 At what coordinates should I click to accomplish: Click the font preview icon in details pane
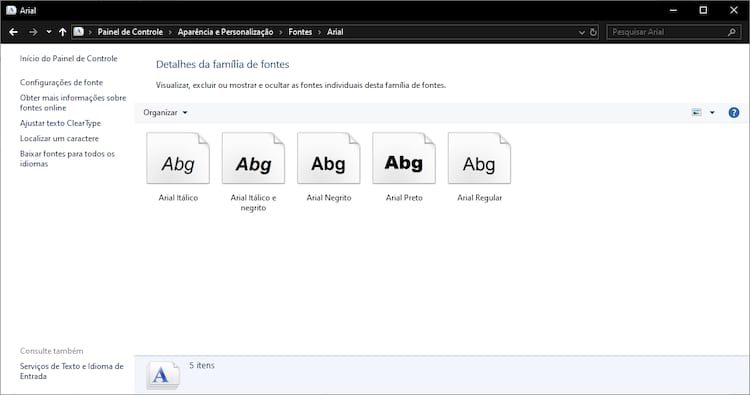[163, 375]
